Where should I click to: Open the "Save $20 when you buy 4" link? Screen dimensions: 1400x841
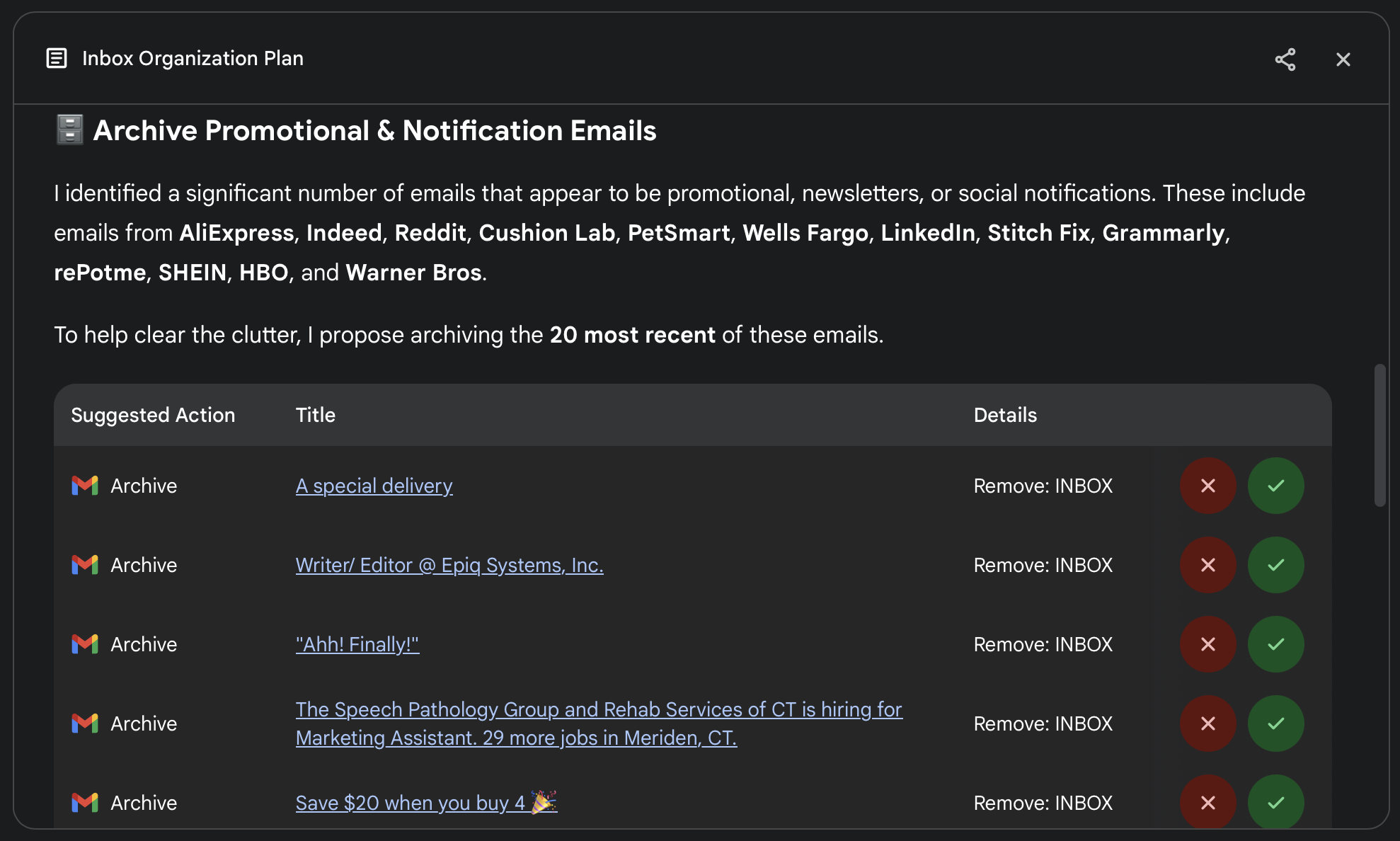(x=425, y=803)
